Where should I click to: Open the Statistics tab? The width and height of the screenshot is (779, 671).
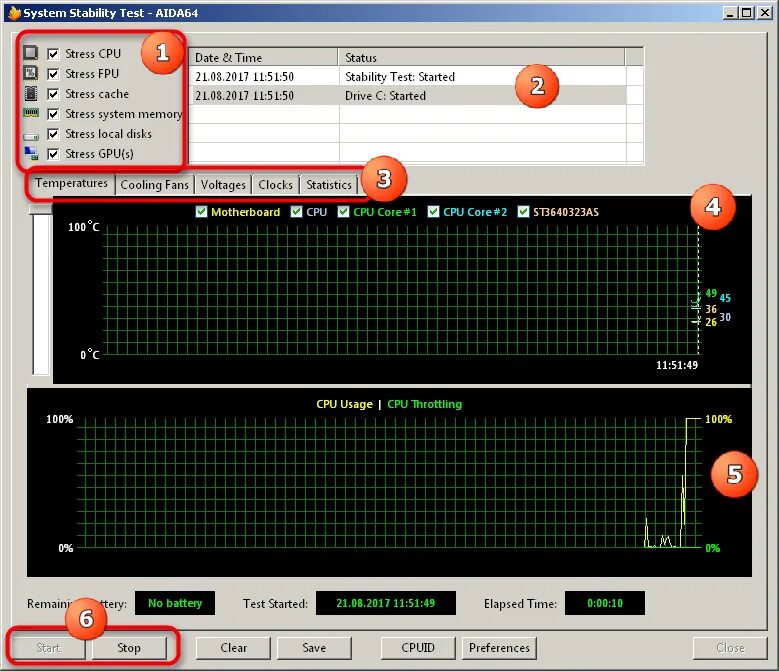coord(329,185)
